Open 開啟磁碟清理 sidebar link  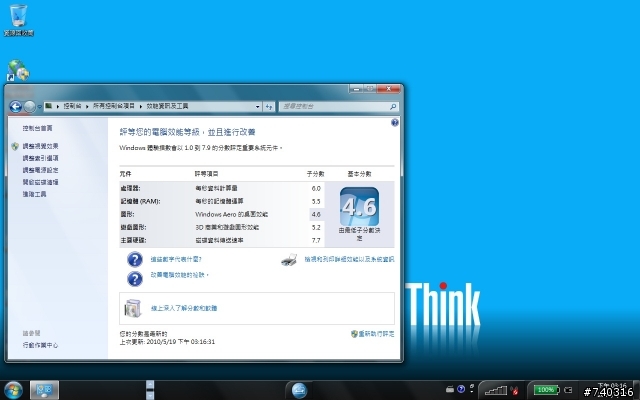[x=40, y=182]
